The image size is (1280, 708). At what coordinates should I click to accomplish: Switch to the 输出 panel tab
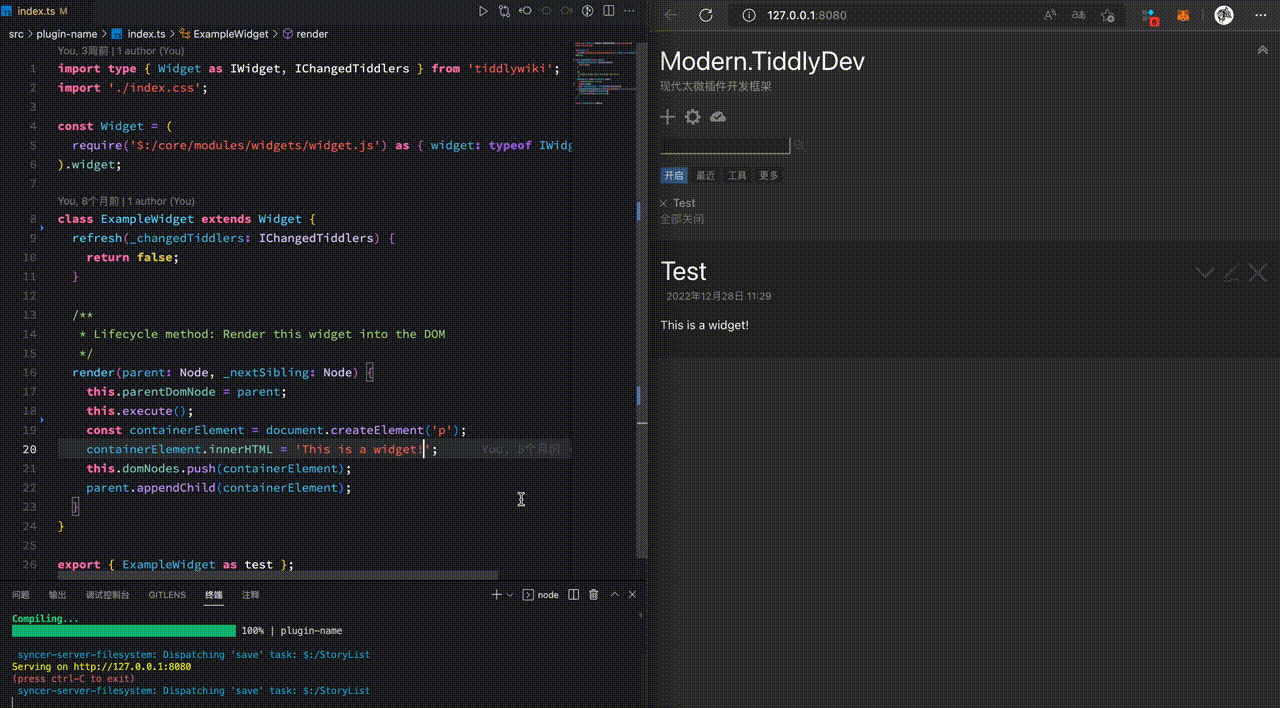pyautogui.click(x=58, y=595)
